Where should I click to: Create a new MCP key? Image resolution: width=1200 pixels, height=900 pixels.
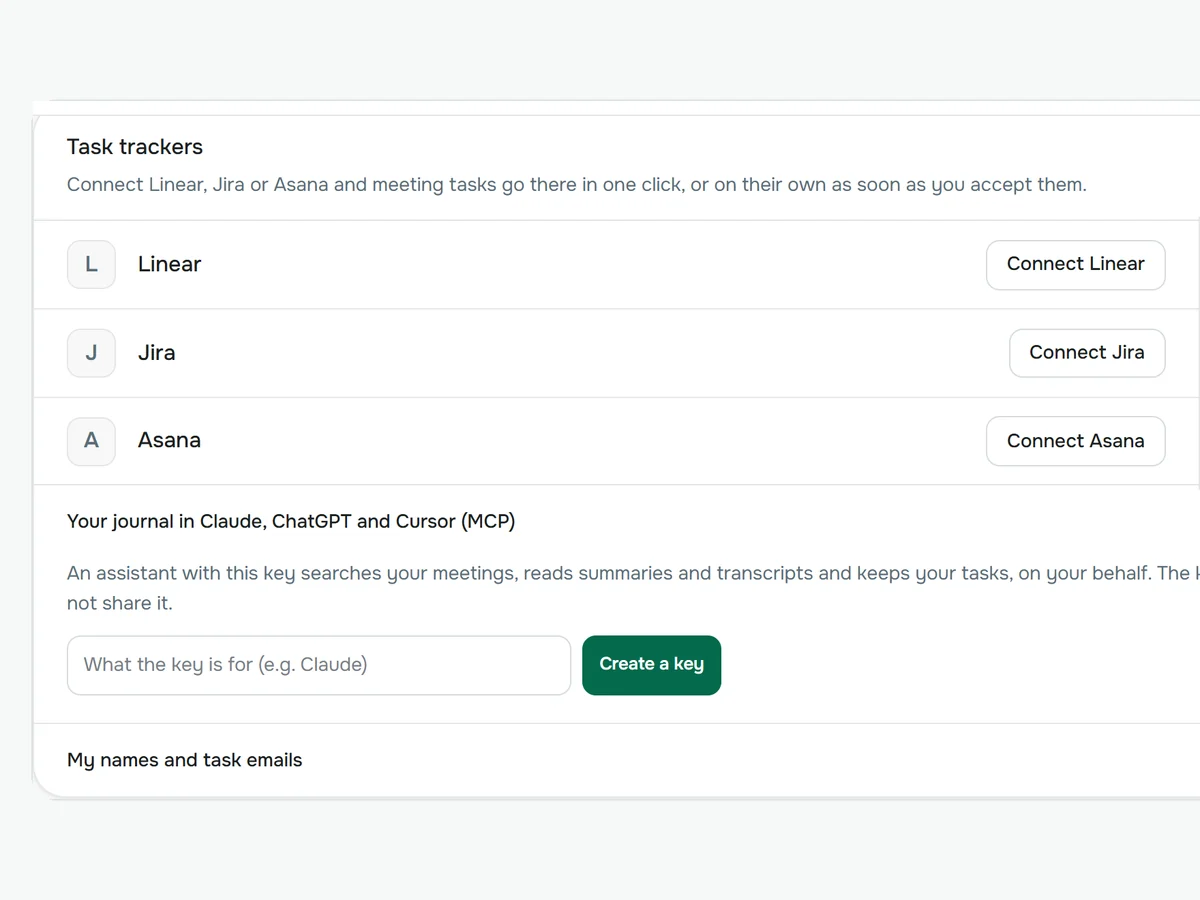point(651,665)
